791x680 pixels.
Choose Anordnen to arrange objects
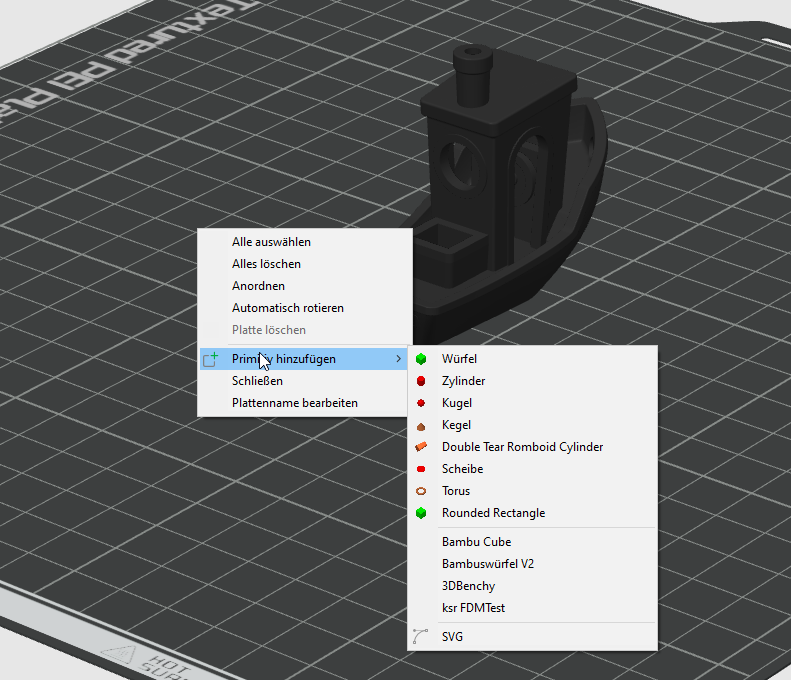pos(258,286)
